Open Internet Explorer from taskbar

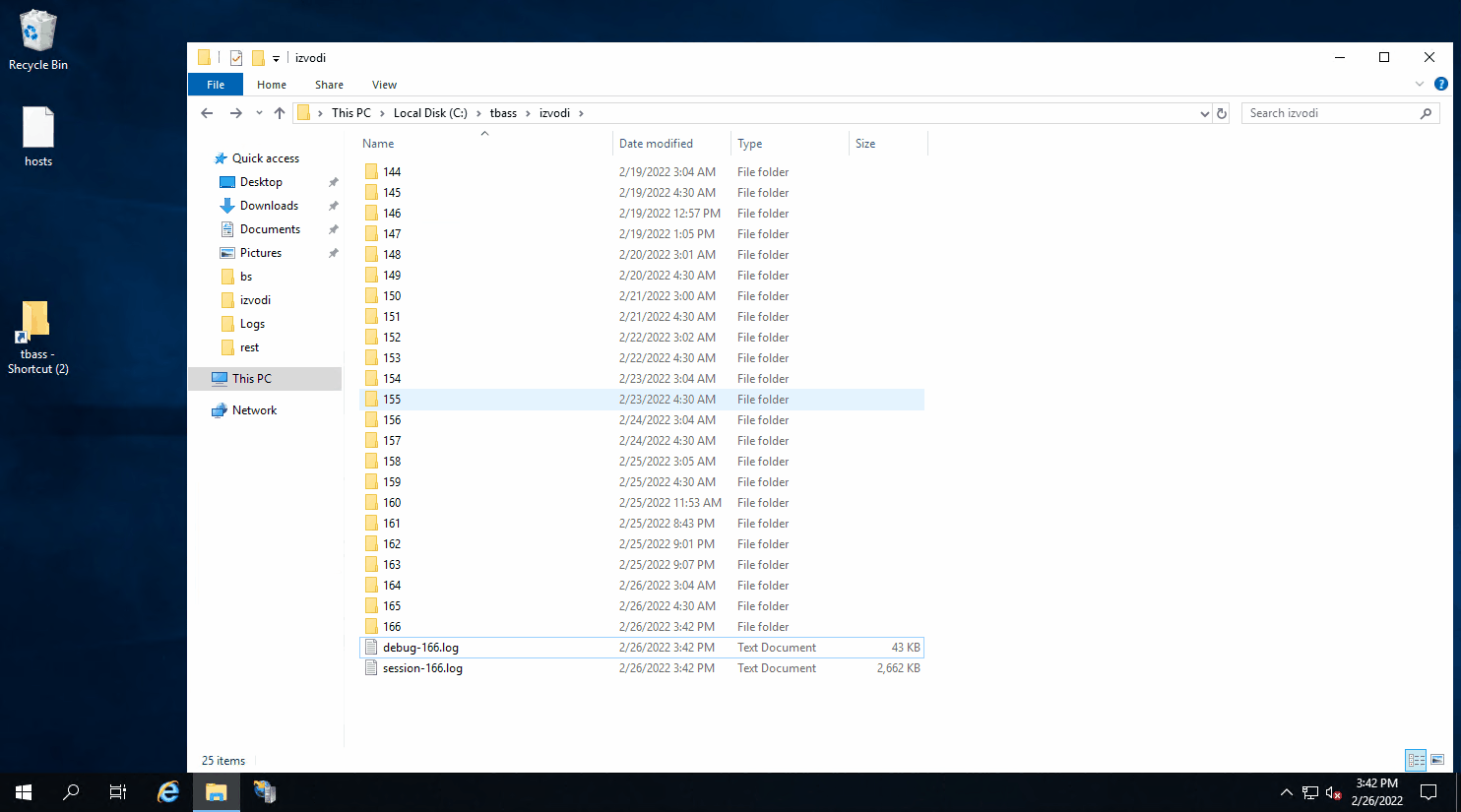pyautogui.click(x=168, y=791)
